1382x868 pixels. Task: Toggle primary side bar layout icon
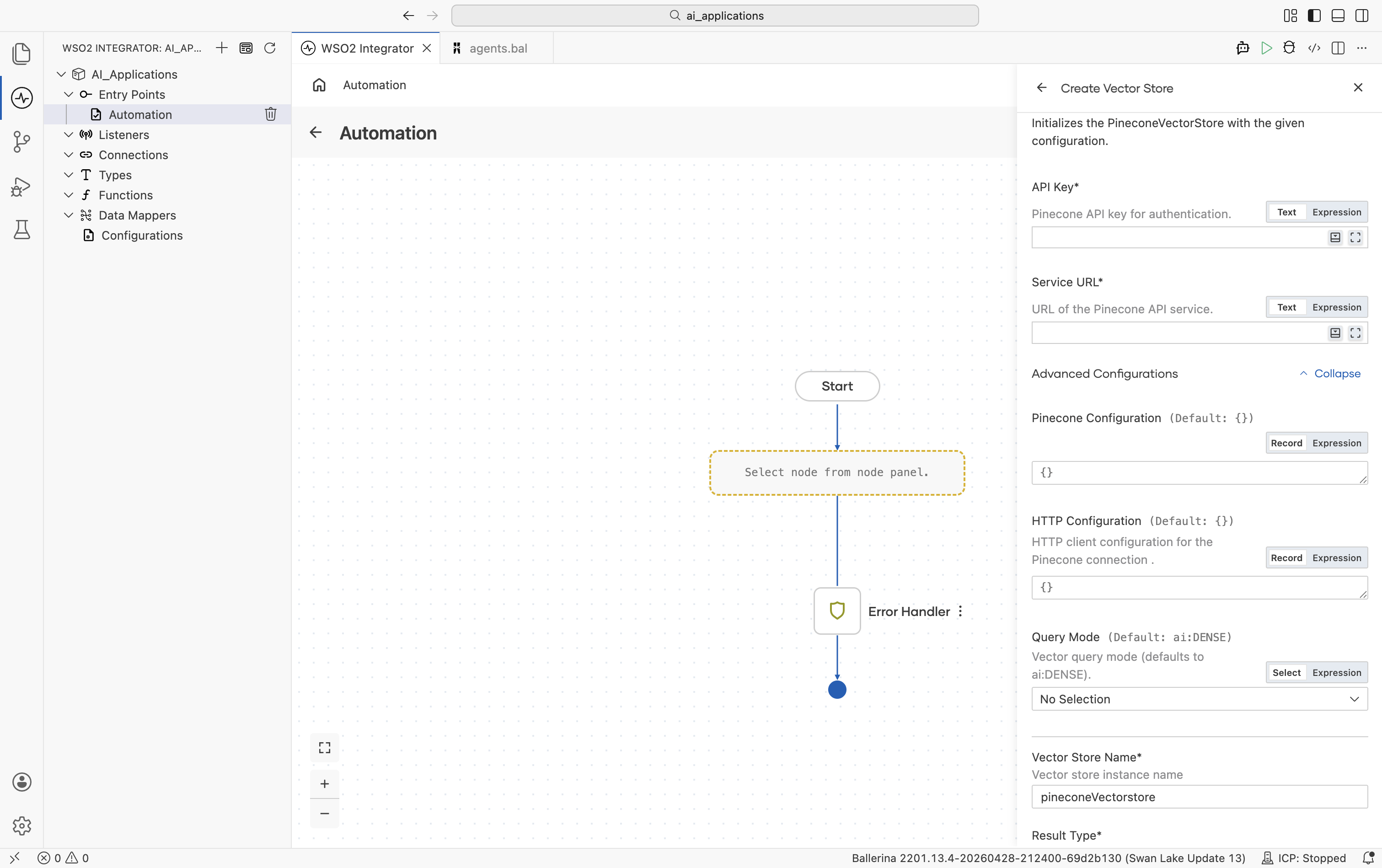tap(1314, 16)
